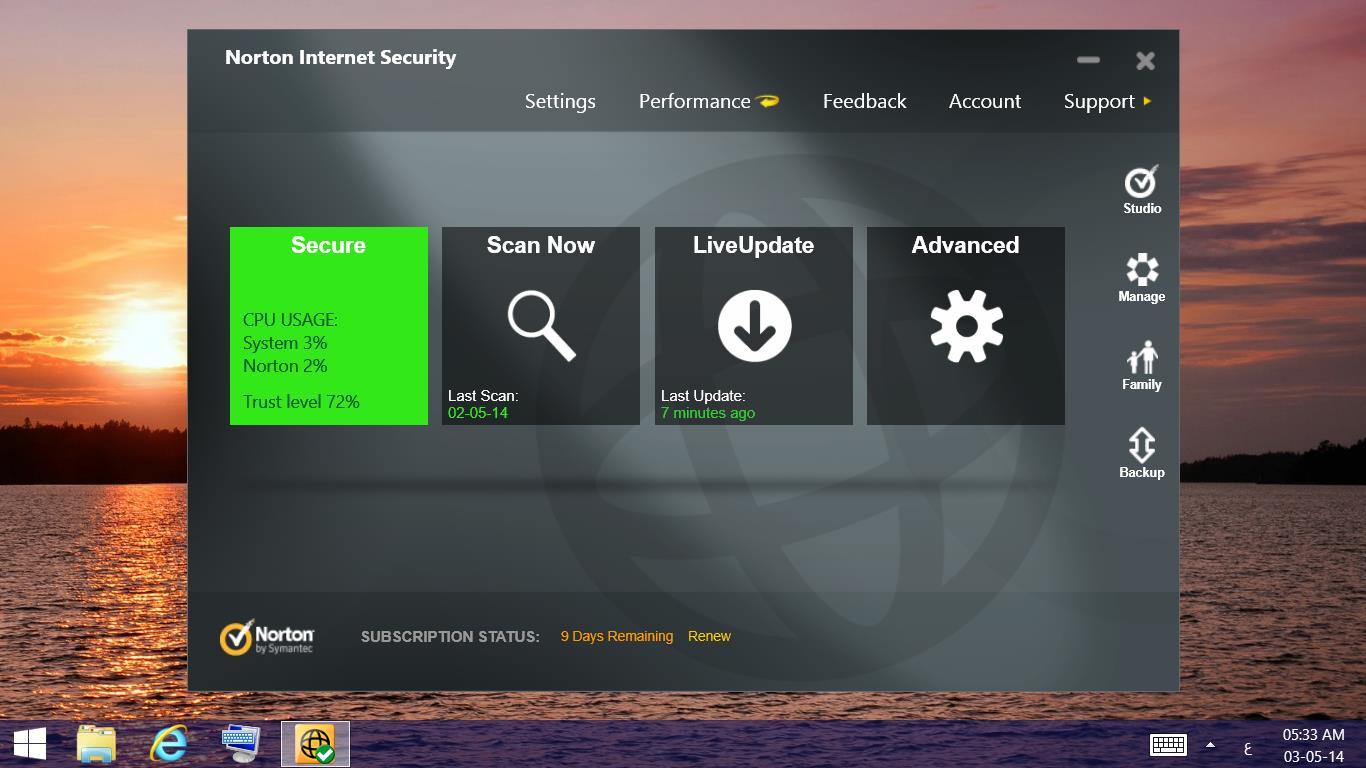
Task: Open the Family sidebar icon
Action: [x=1141, y=366]
